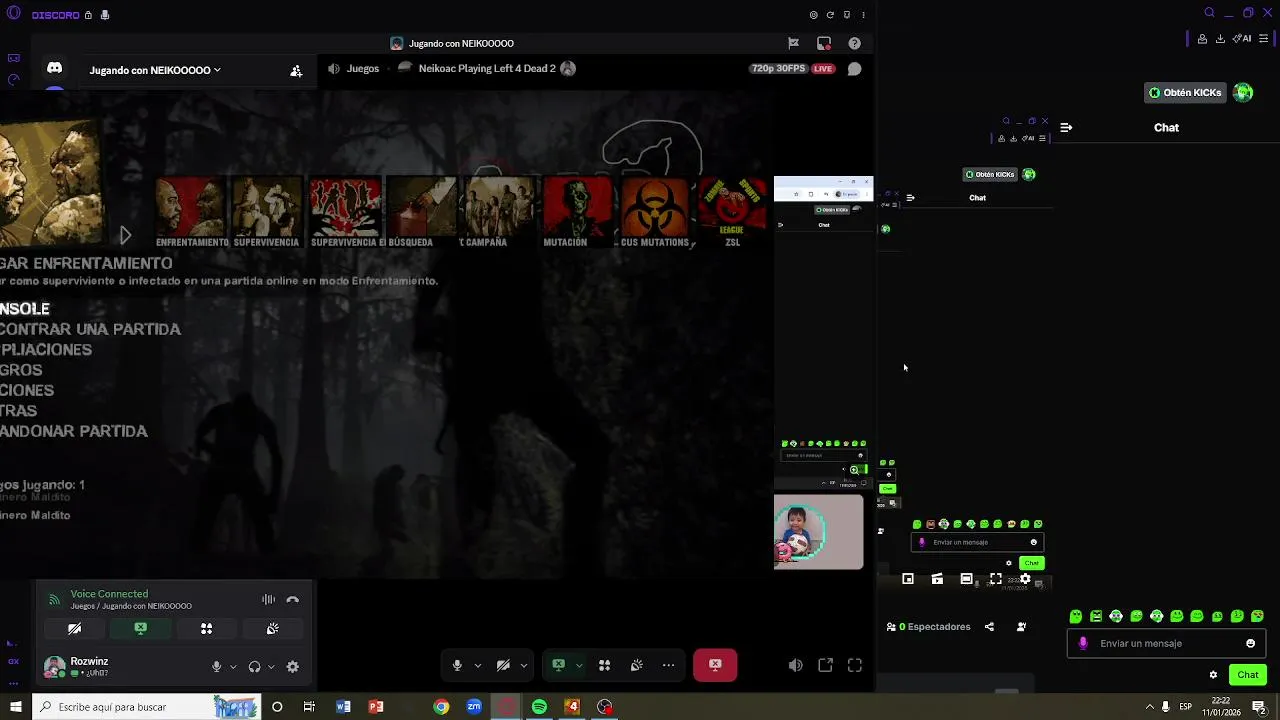Screen dimensions: 1280x720
Task: Open Kick player settings gear below the video
Action: tap(1025, 579)
